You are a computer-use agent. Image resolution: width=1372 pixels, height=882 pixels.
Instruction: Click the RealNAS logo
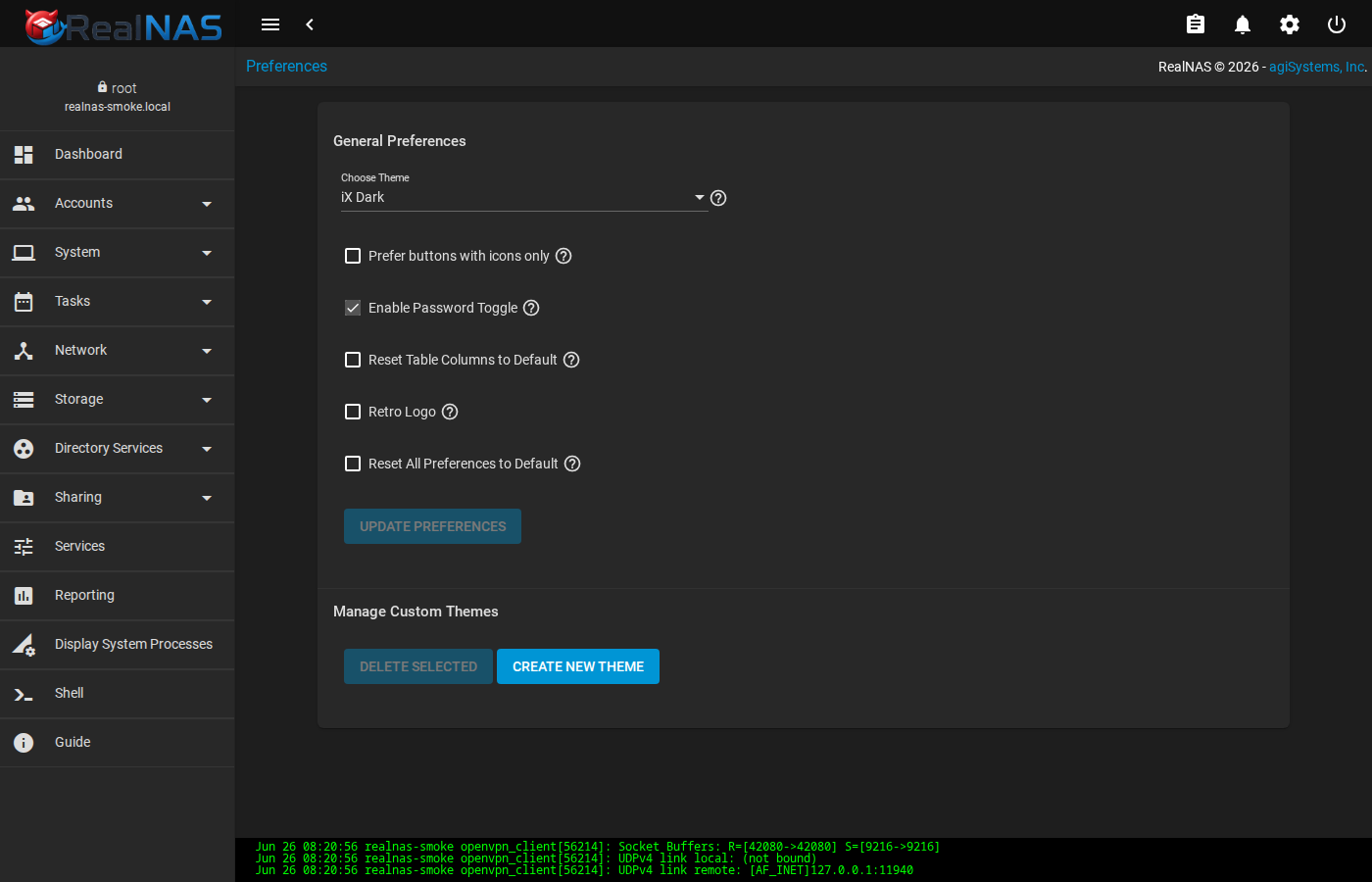tap(123, 25)
